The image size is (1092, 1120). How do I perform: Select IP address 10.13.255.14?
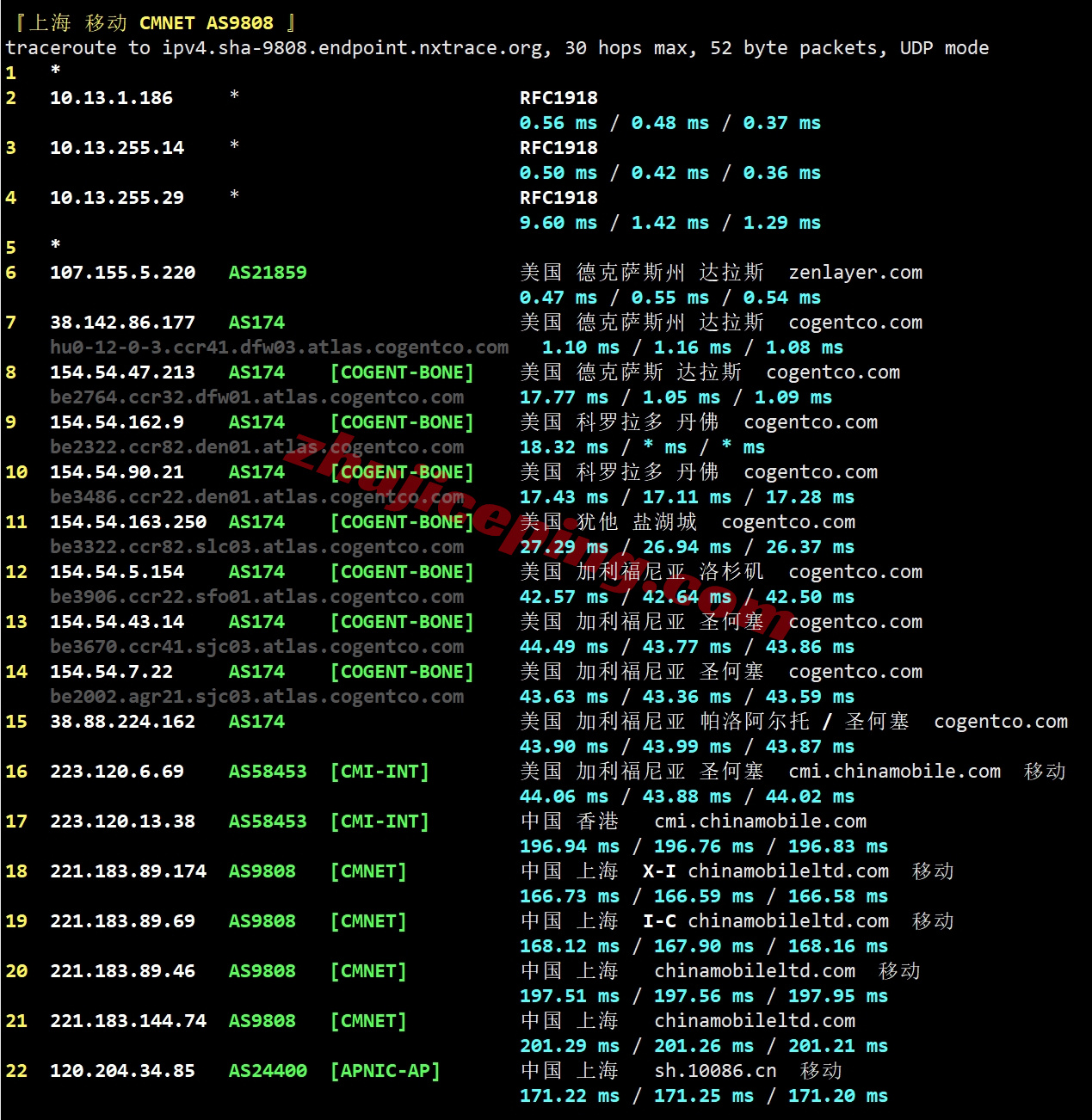click(117, 148)
